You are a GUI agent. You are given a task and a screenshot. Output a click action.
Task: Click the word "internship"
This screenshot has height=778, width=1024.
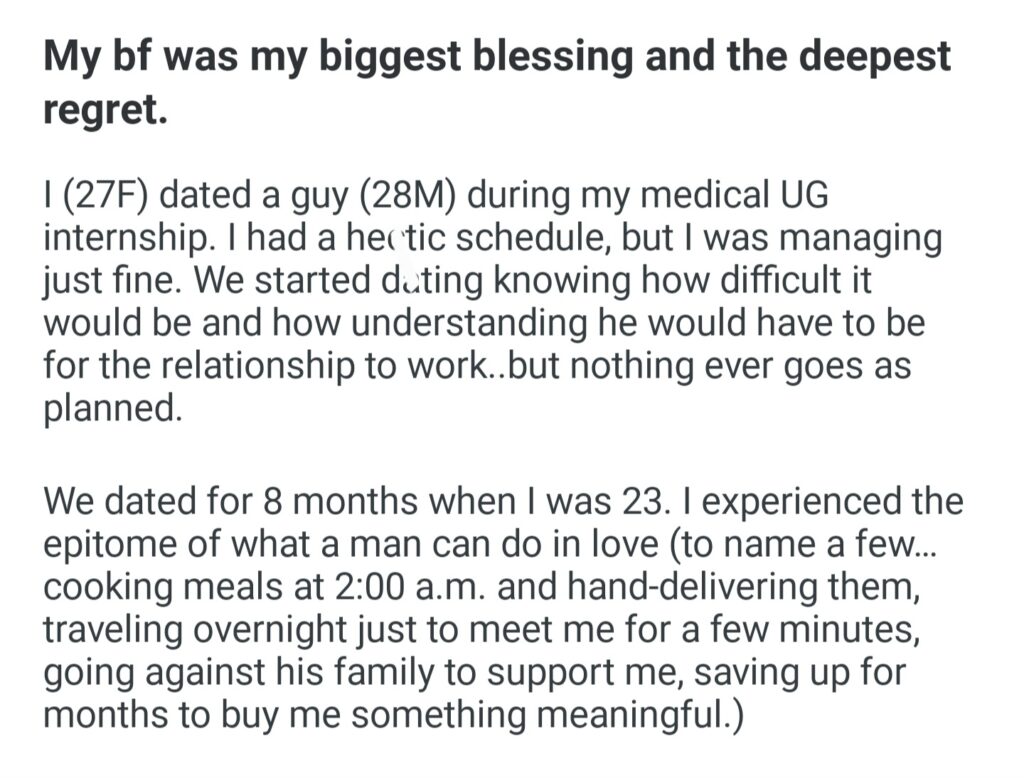tap(118, 238)
